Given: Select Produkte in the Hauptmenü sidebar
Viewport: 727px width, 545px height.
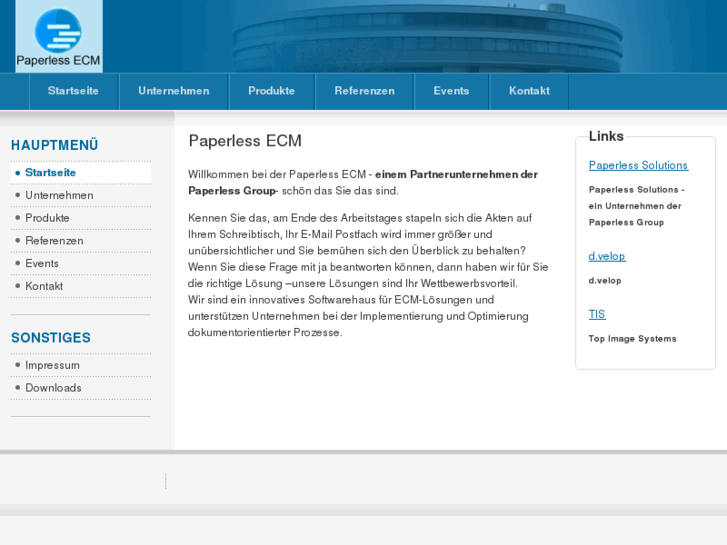Looking at the screenshot, I should pos(81,218).
